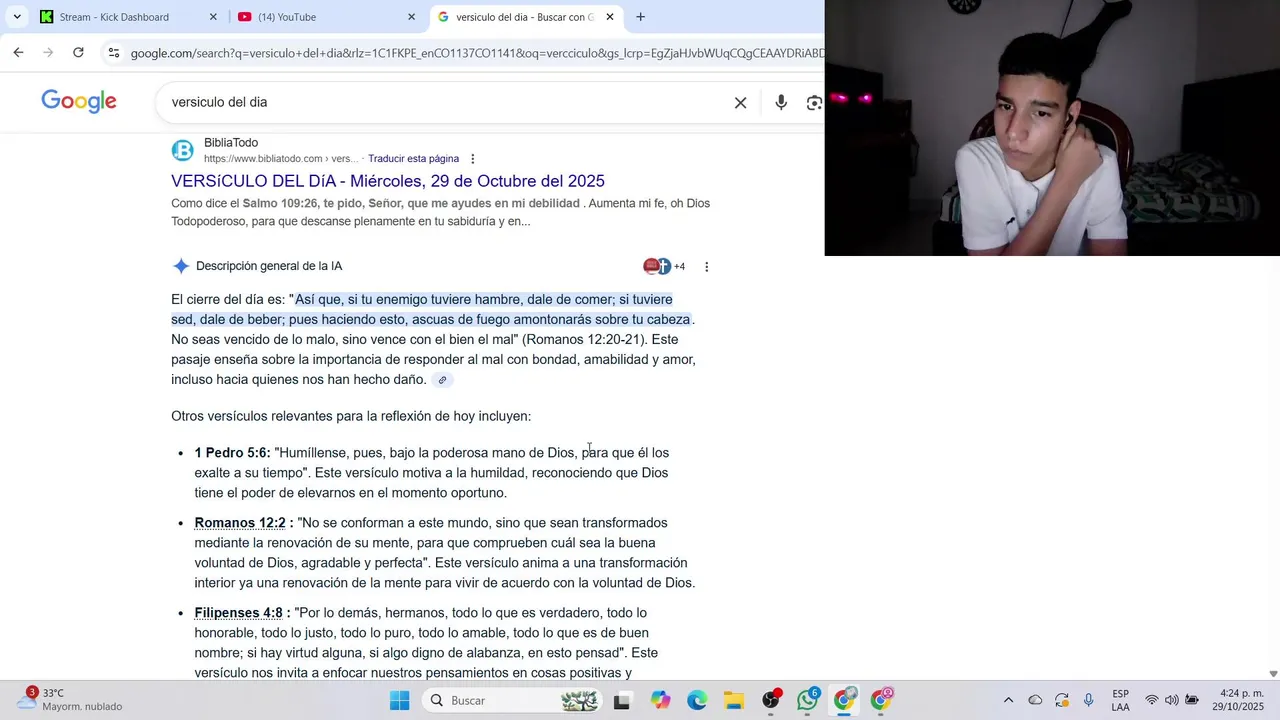Open more options for BibliaTodo result
The width and height of the screenshot is (1280, 720).
tap(473, 159)
